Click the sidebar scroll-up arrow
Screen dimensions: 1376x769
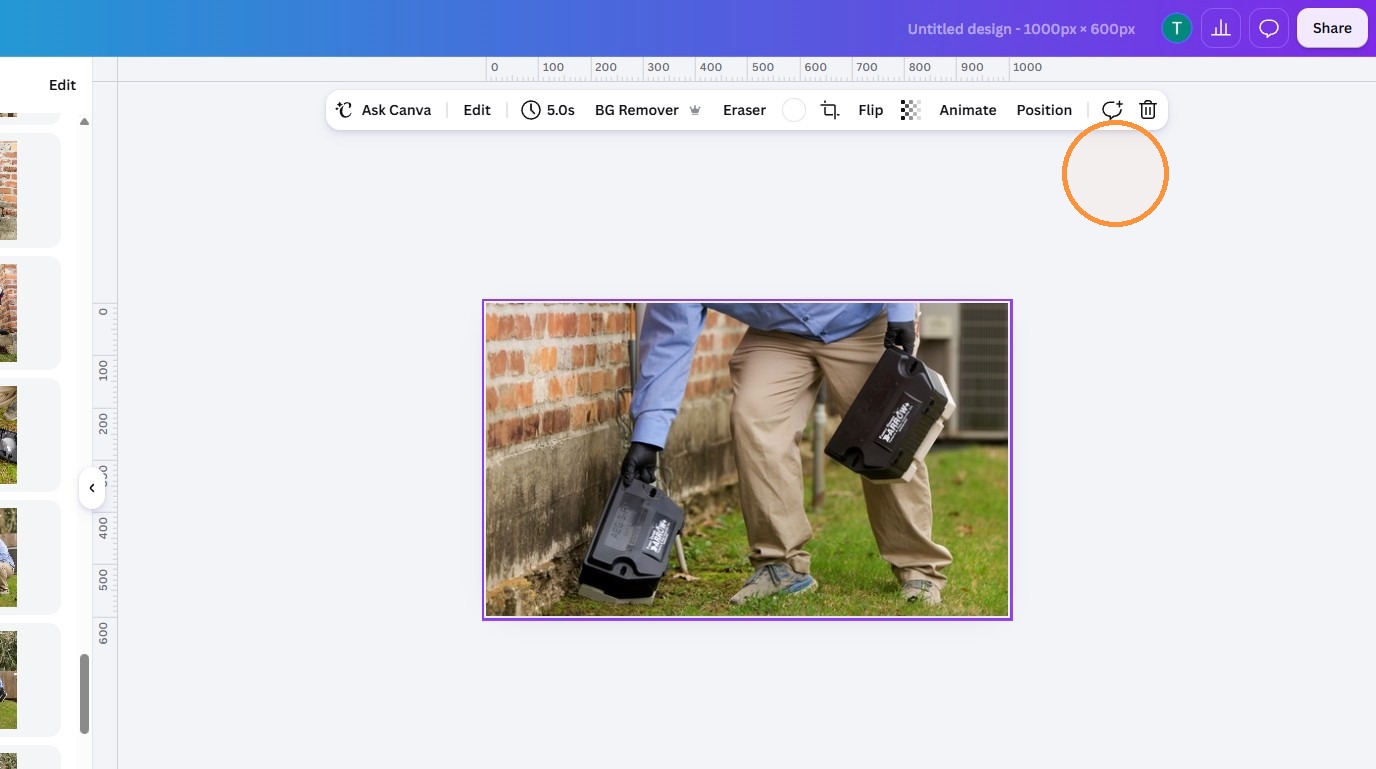[84, 121]
